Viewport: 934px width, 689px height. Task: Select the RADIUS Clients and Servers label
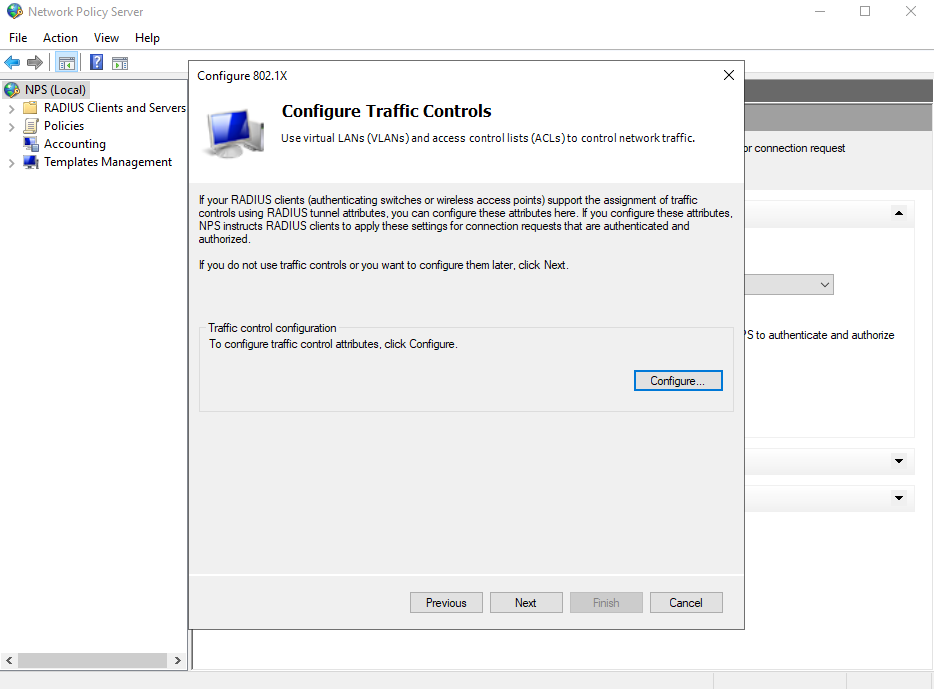[x=115, y=108]
